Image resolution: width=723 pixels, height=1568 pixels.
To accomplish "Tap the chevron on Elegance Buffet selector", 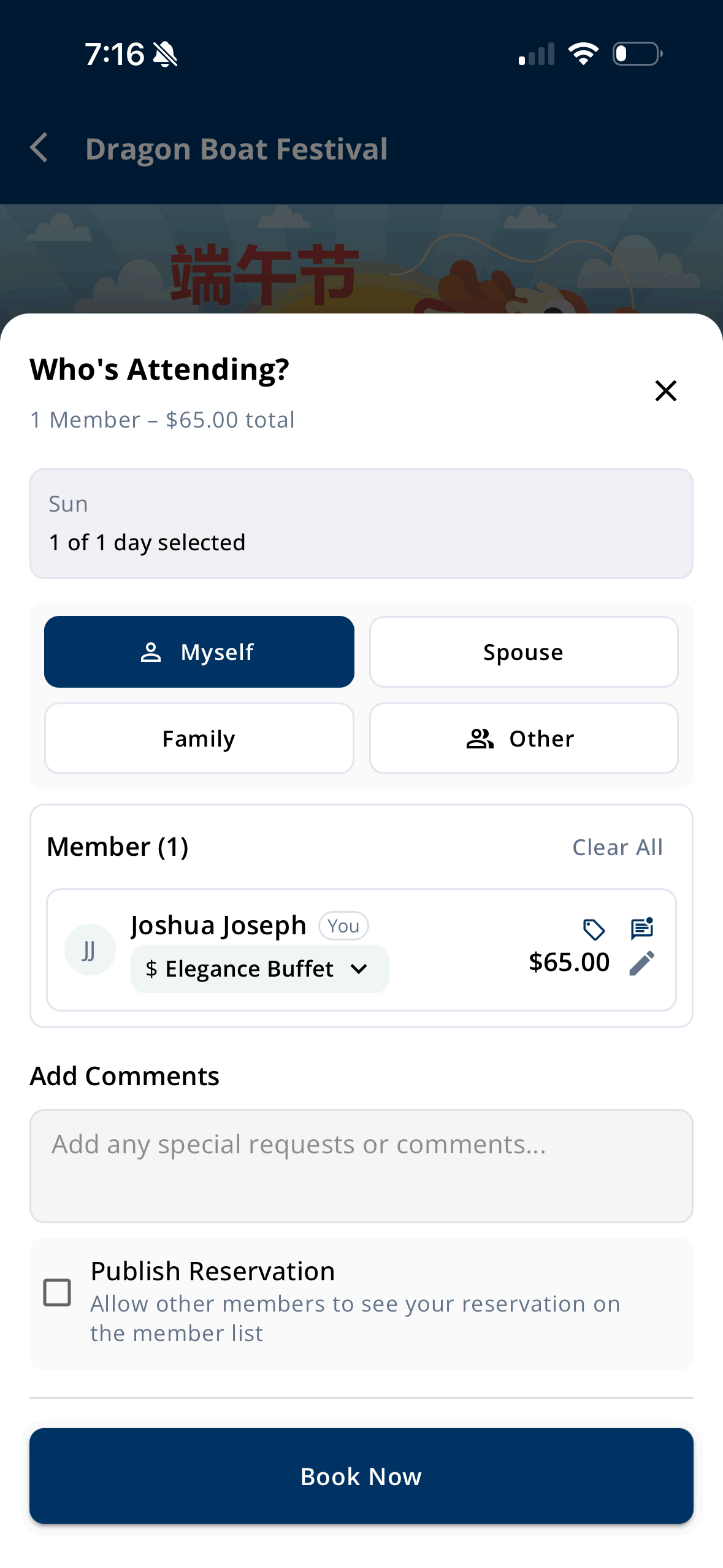I will [359, 969].
